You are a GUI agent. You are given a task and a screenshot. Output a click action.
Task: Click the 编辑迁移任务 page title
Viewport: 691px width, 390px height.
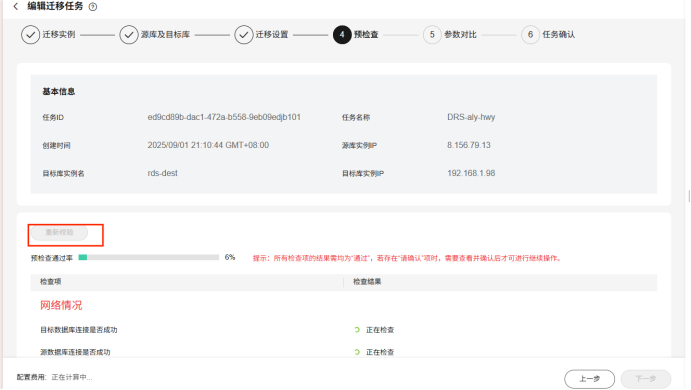55,6
